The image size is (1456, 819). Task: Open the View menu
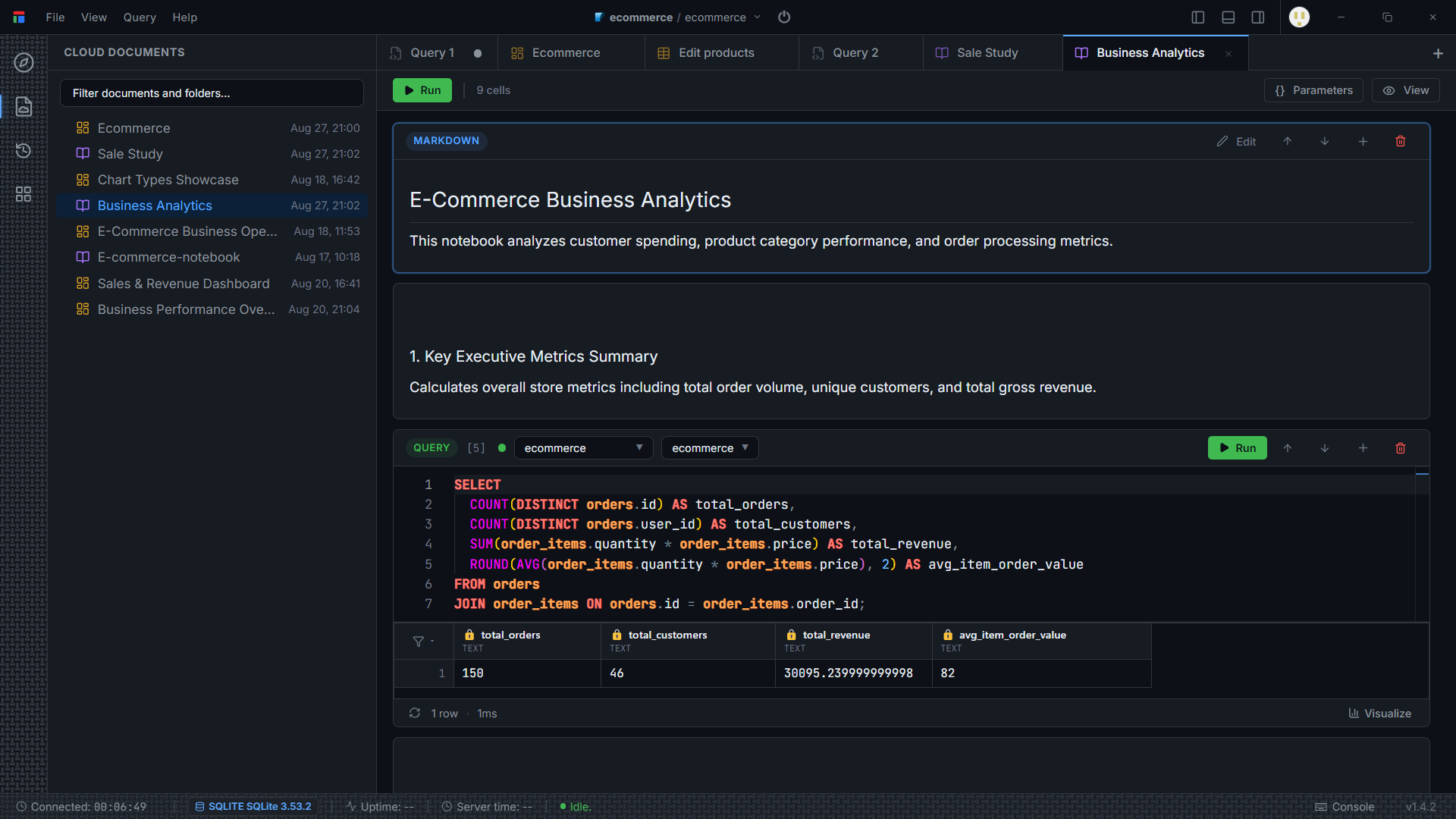pyautogui.click(x=94, y=17)
